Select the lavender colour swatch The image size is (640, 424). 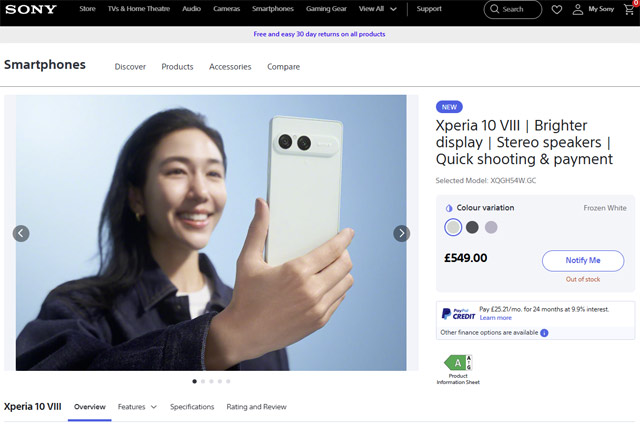pos(491,227)
